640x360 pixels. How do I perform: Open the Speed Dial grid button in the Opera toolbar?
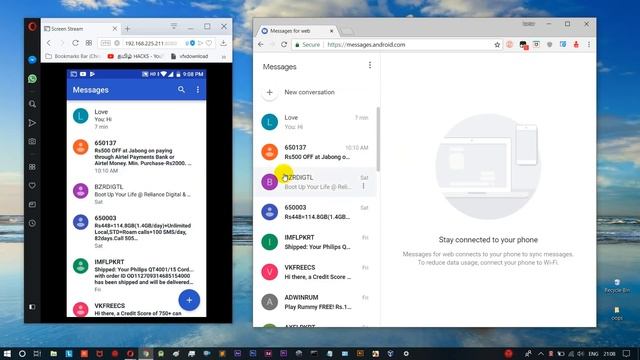[89, 43]
